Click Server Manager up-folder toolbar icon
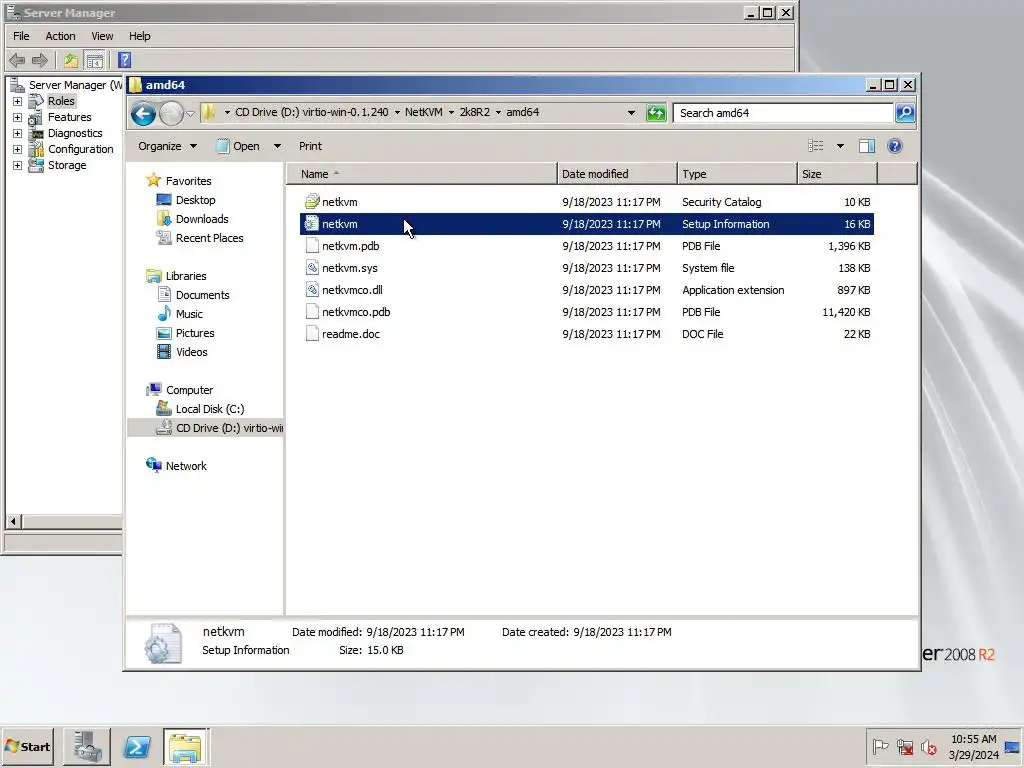The image size is (1024, 768). tap(71, 61)
